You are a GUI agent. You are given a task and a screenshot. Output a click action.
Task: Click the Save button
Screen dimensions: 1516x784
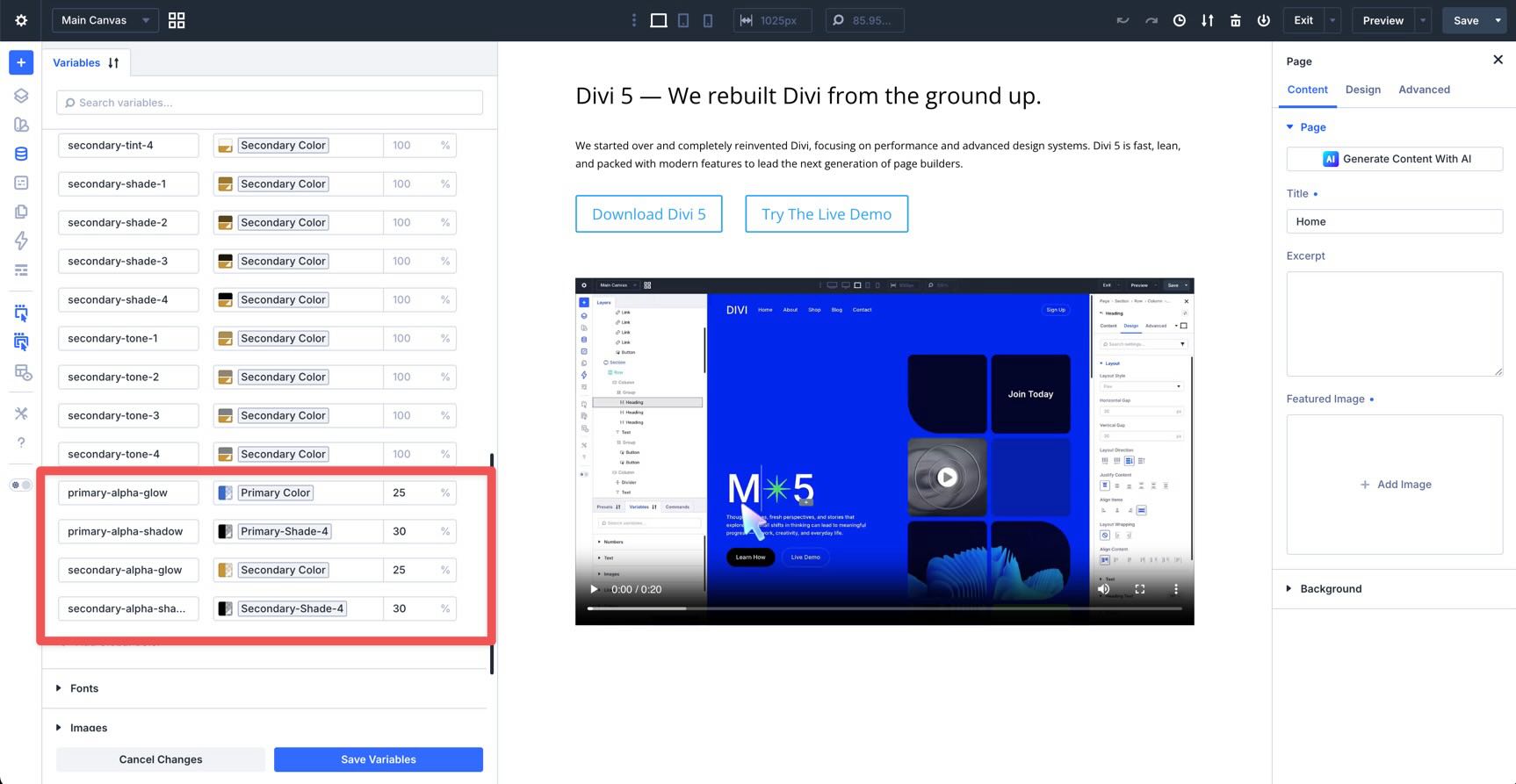[x=1466, y=20]
